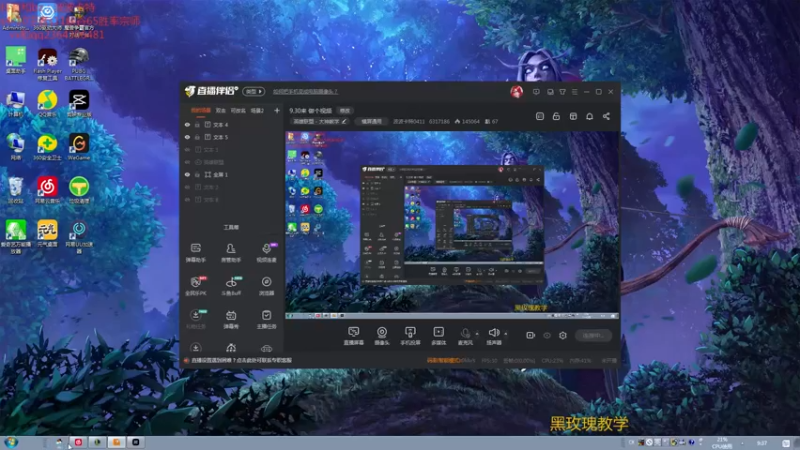
Task: Toggle the lock on 文本 5
Action: pyautogui.click(x=197, y=137)
